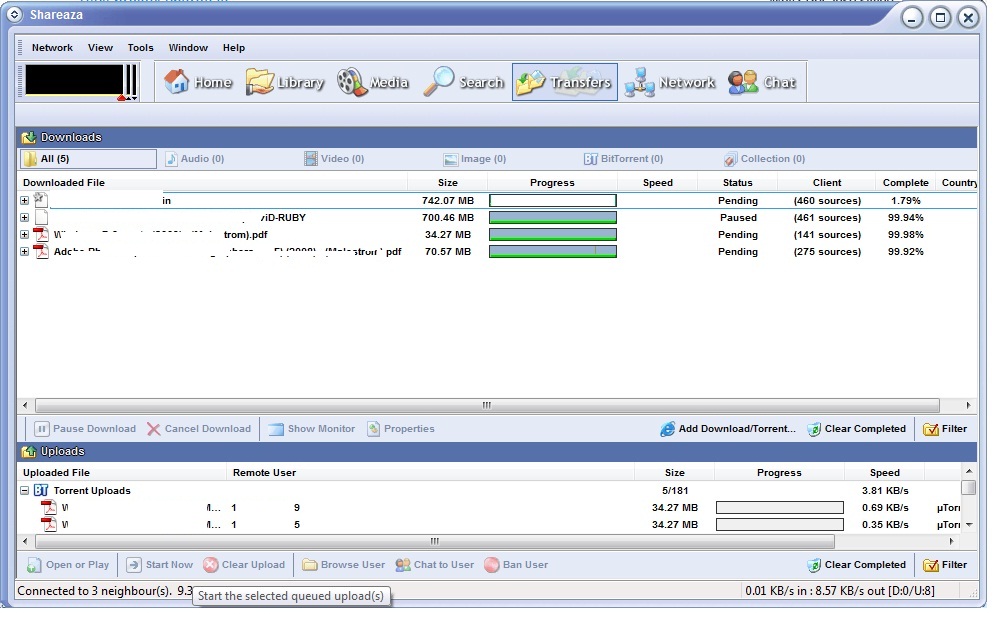Open the Network menu
Viewport: 1008px width, 630px height.
(x=52, y=48)
